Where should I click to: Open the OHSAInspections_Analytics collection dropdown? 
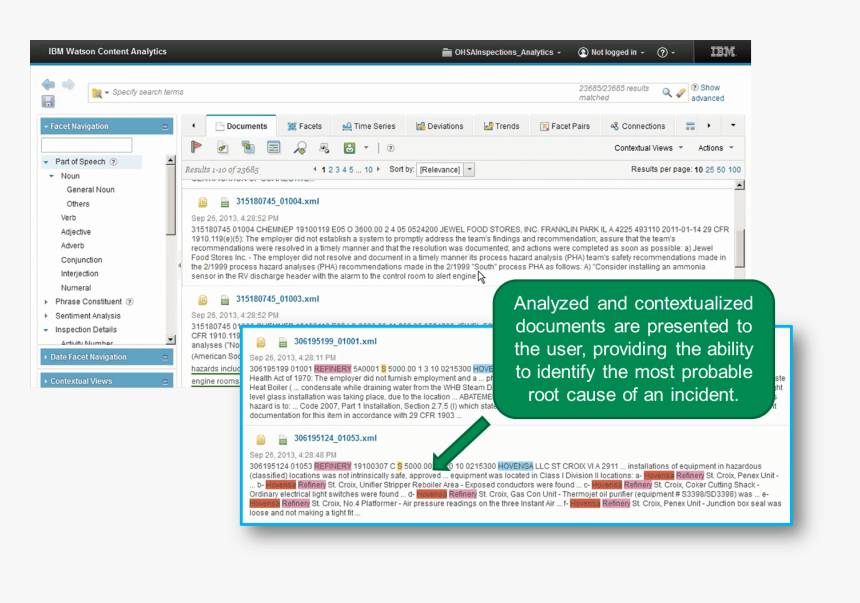coord(502,52)
